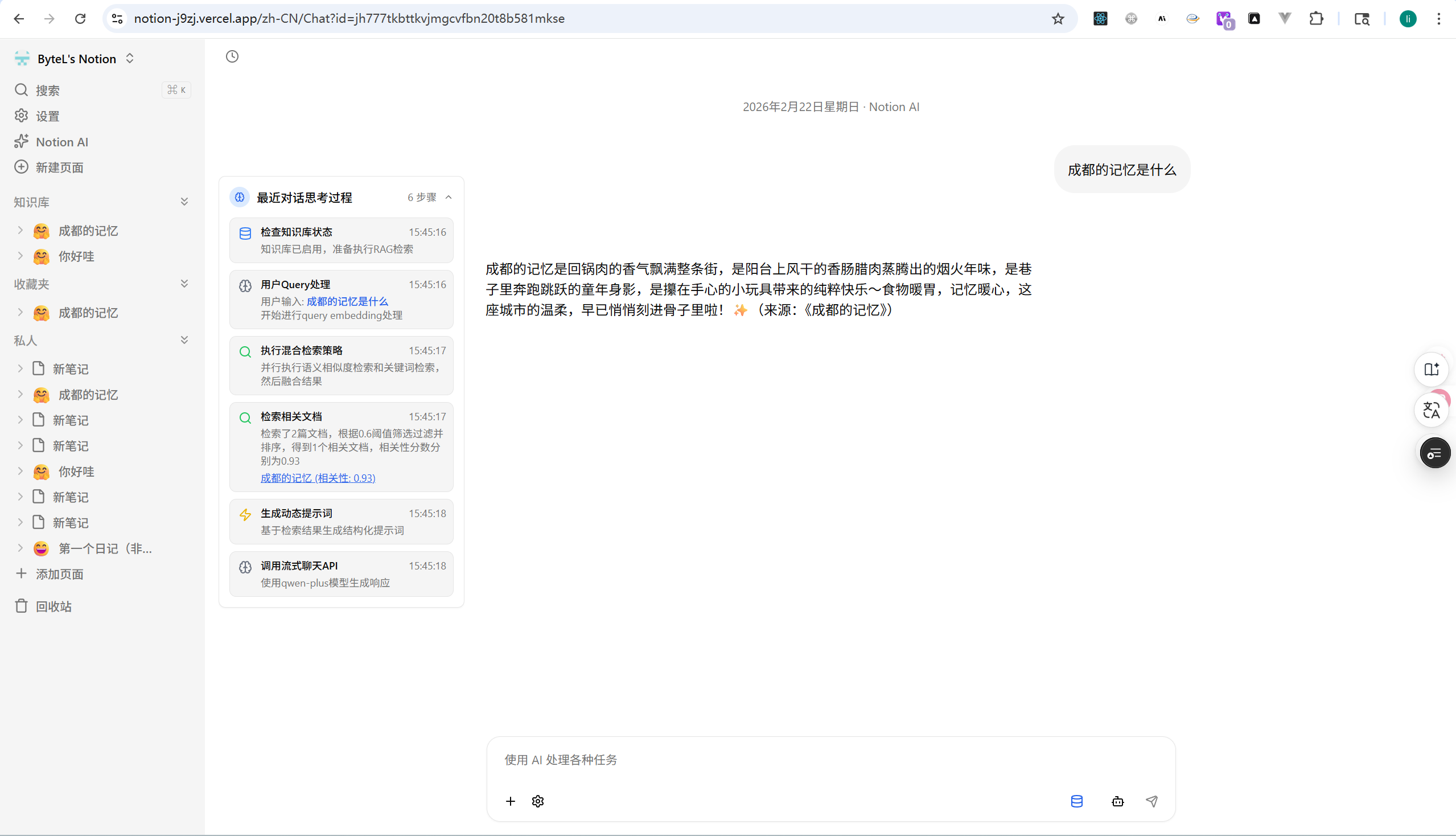Open 回收站 from the sidebar
The image size is (1456, 836).
coord(54,606)
